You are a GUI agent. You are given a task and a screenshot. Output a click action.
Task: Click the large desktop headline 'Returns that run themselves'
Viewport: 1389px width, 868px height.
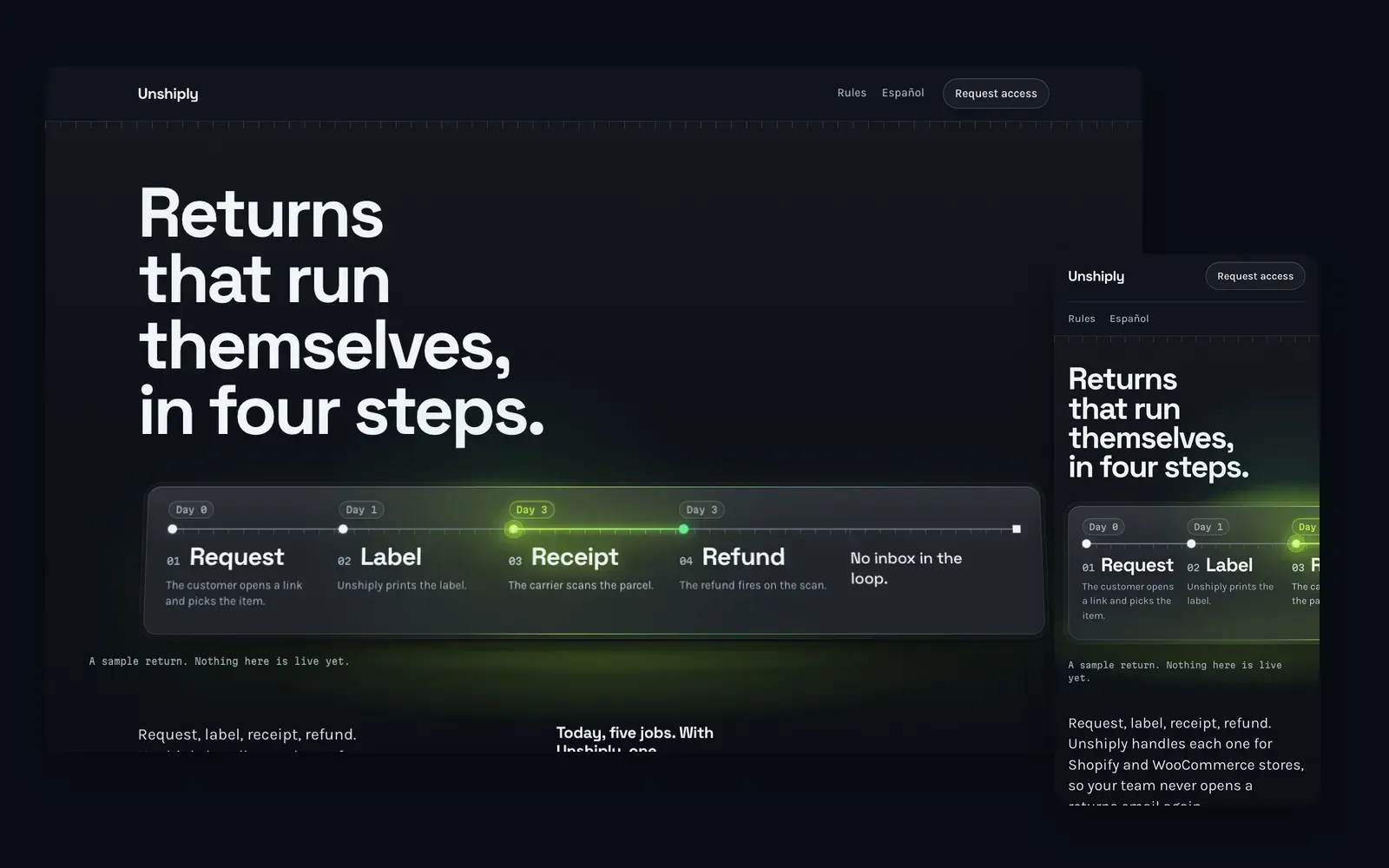341,312
